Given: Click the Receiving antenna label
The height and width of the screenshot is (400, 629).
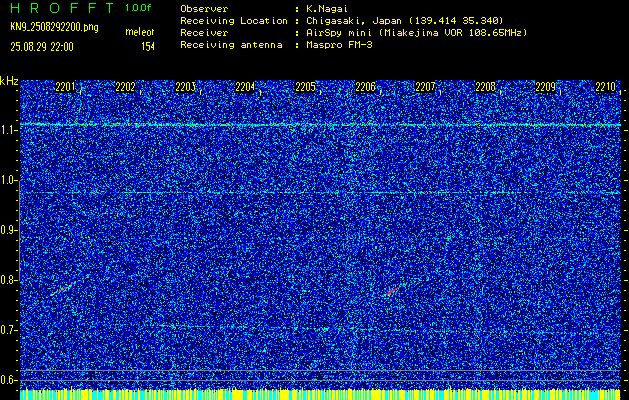Looking at the screenshot, I should point(231,45).
